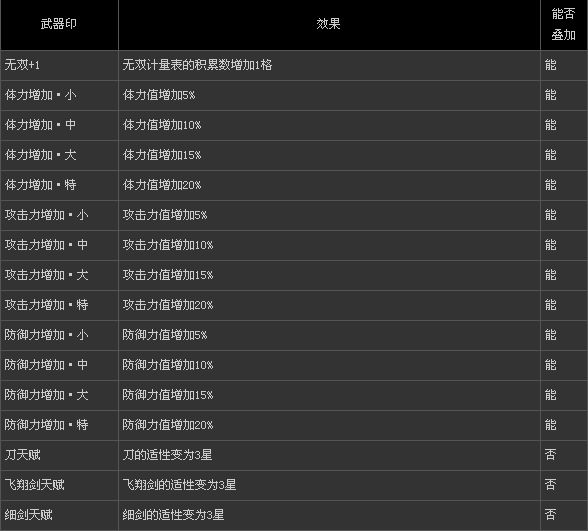Screen dimensions: 588x531
Task: Click 能 in the 体力增加·小 row
Action: 550,95
